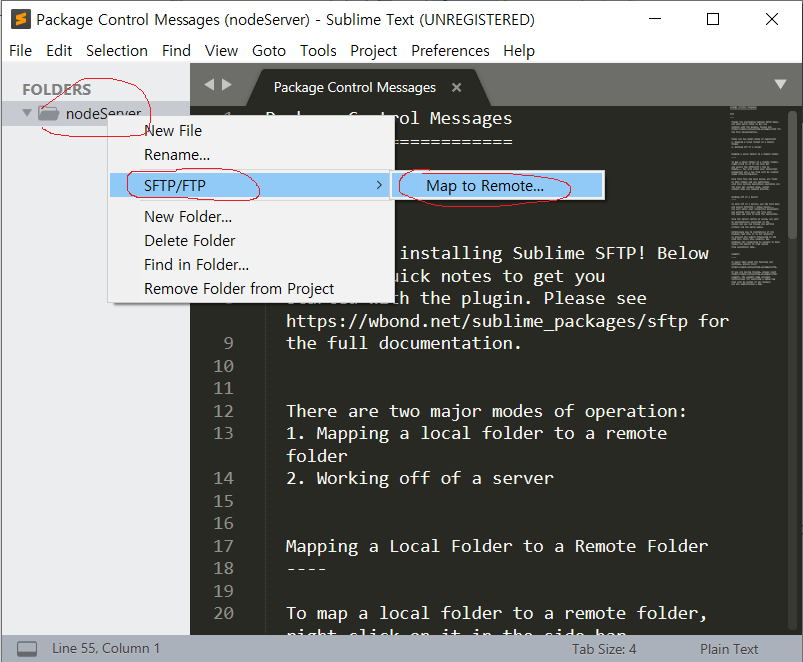Open the Tools menu

pos(318,51)
